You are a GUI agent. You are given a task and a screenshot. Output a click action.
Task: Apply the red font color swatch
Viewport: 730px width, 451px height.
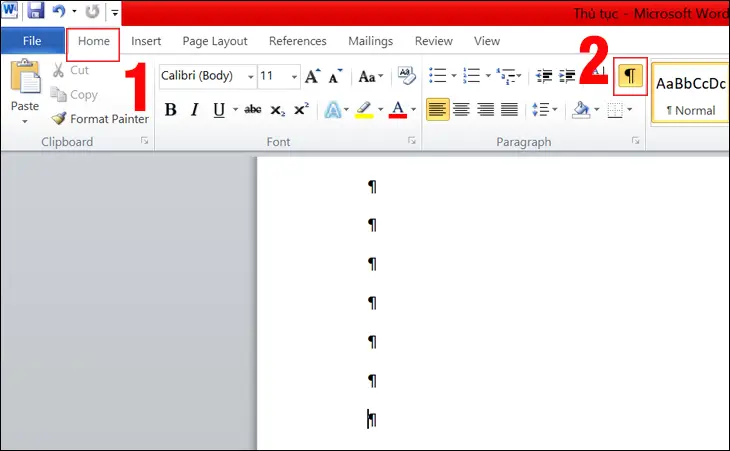point(399,110)
